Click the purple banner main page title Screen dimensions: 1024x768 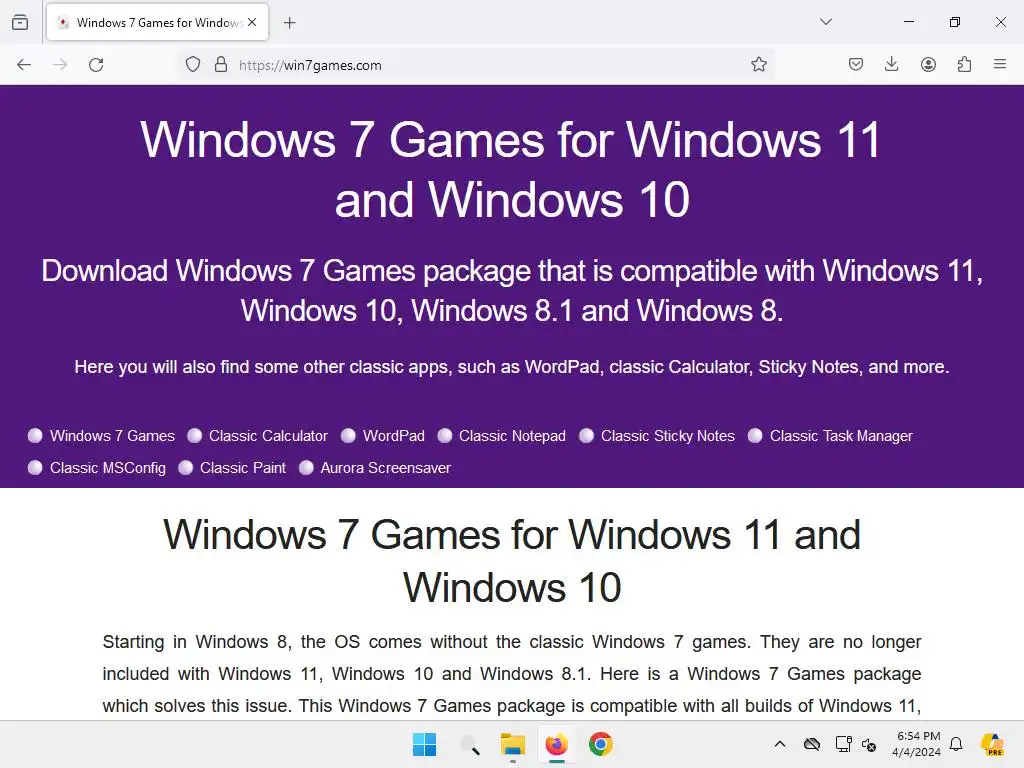pos(511,169)
